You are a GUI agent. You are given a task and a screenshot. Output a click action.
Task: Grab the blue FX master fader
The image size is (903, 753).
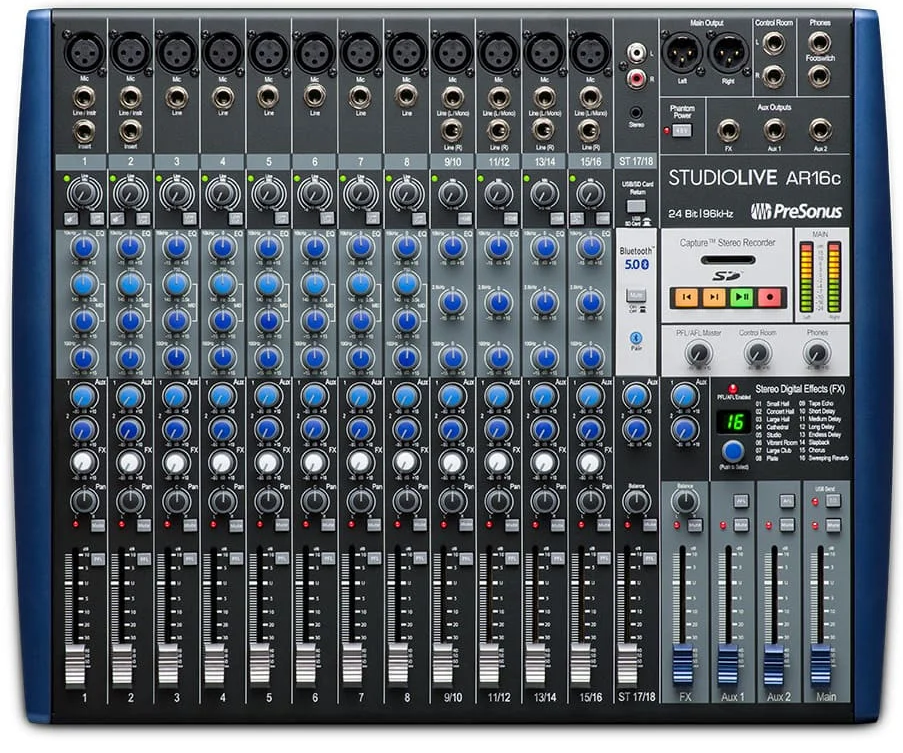pyautogui.click(x=682, y=665)
